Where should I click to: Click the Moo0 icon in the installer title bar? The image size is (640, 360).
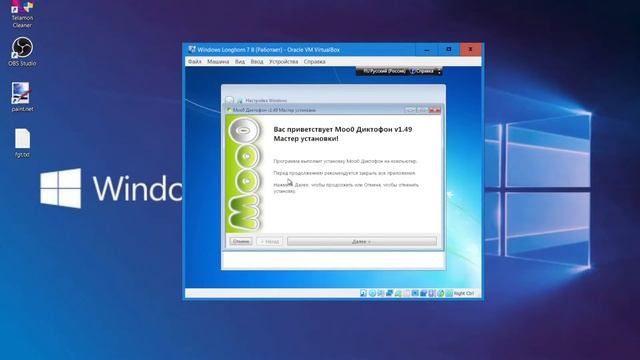[229, 110]
